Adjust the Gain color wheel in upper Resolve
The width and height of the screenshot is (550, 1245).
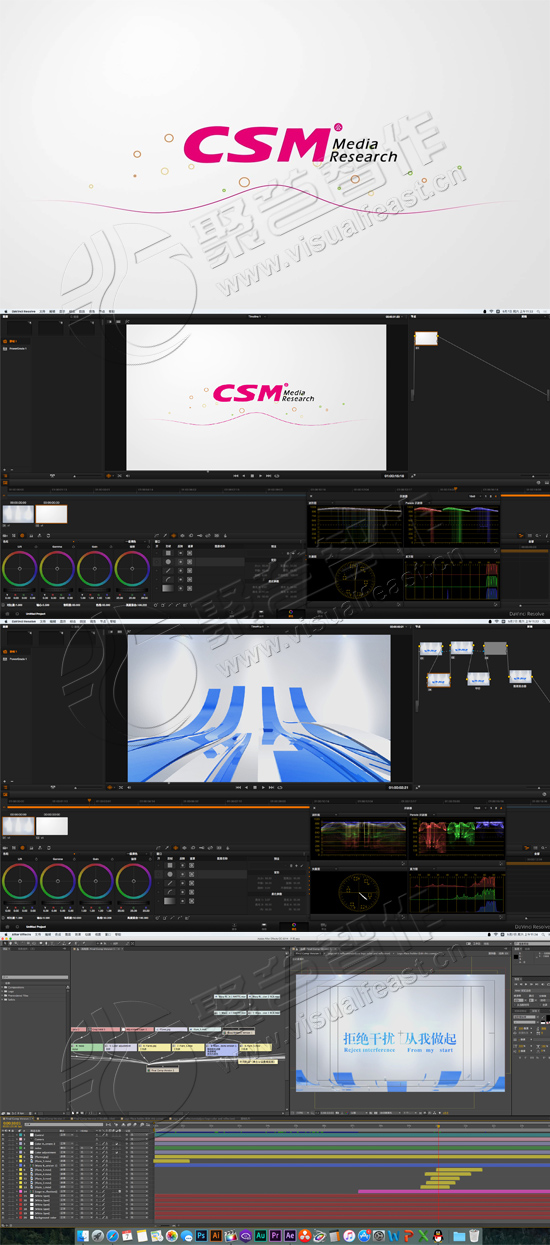95,569
